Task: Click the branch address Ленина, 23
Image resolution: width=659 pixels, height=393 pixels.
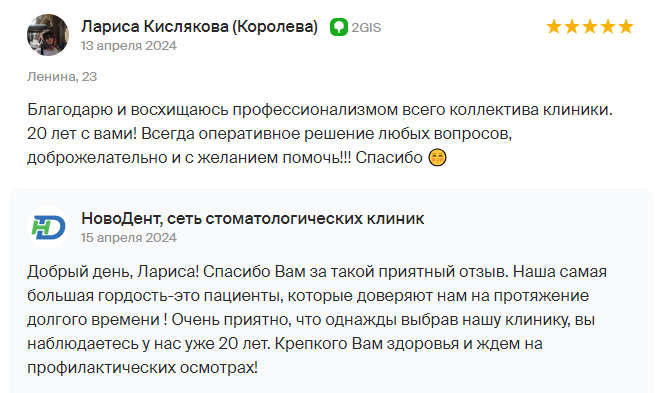Action: click(x=62, y=76)
